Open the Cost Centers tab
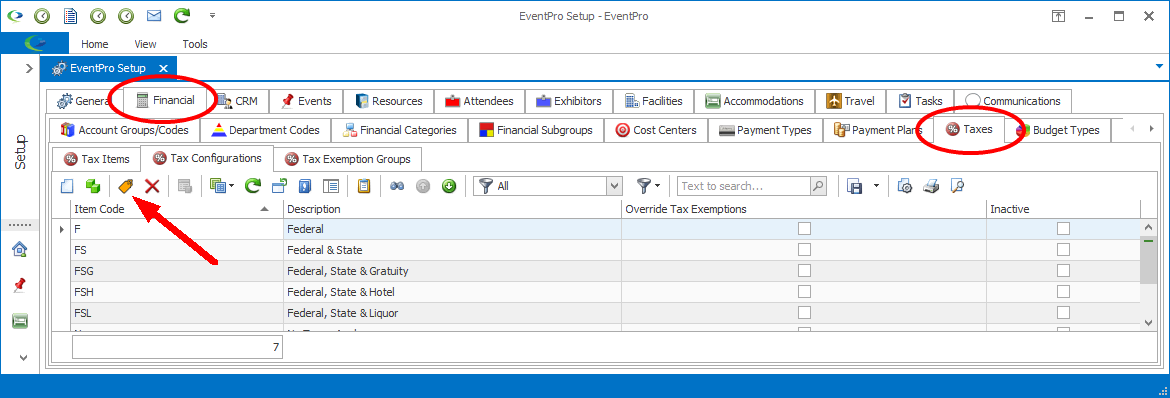Screen dimensions: 1170x398 656,130
